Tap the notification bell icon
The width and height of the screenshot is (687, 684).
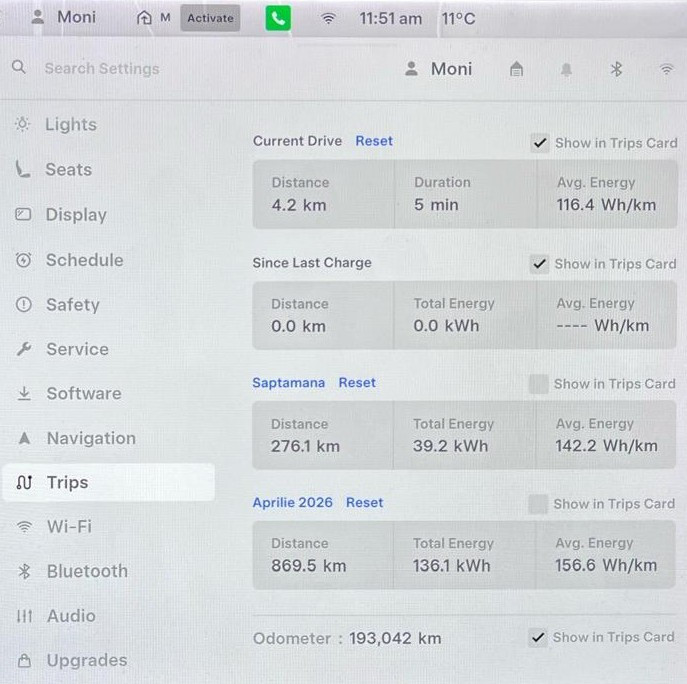[x=566, y=69]
